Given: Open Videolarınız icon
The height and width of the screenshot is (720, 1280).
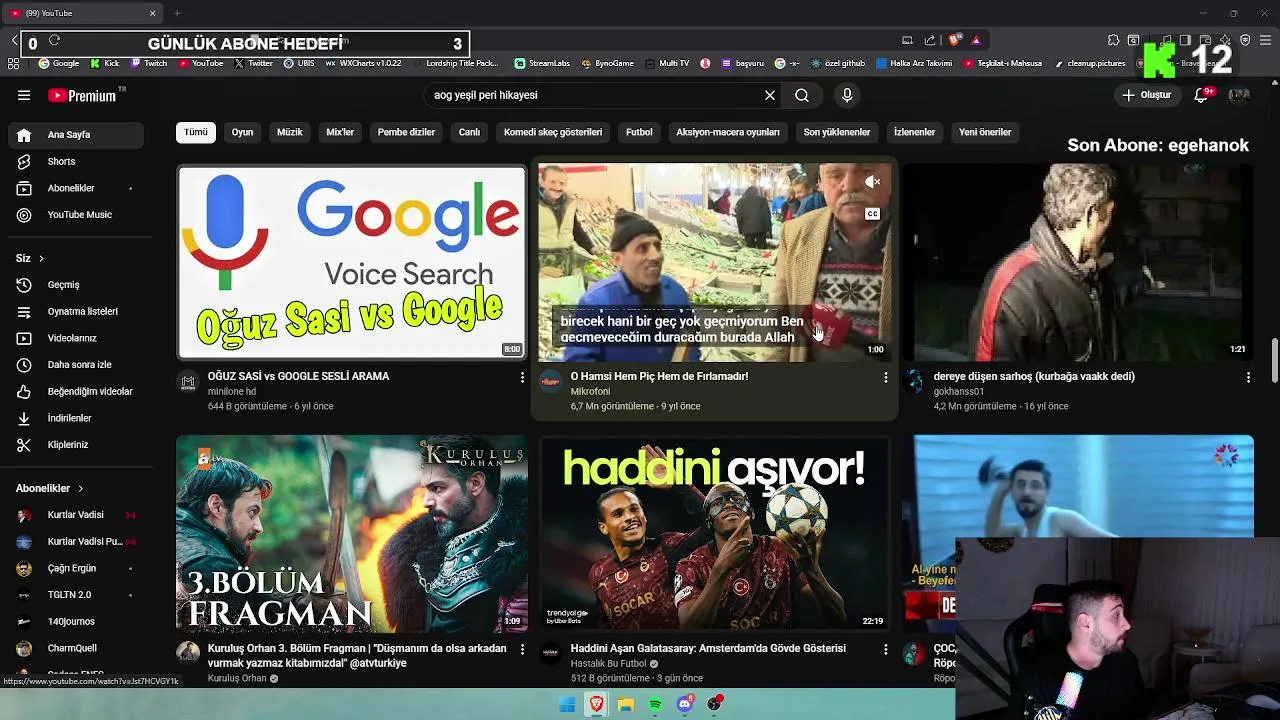Looking at the screenshot, I should [24, 338].
